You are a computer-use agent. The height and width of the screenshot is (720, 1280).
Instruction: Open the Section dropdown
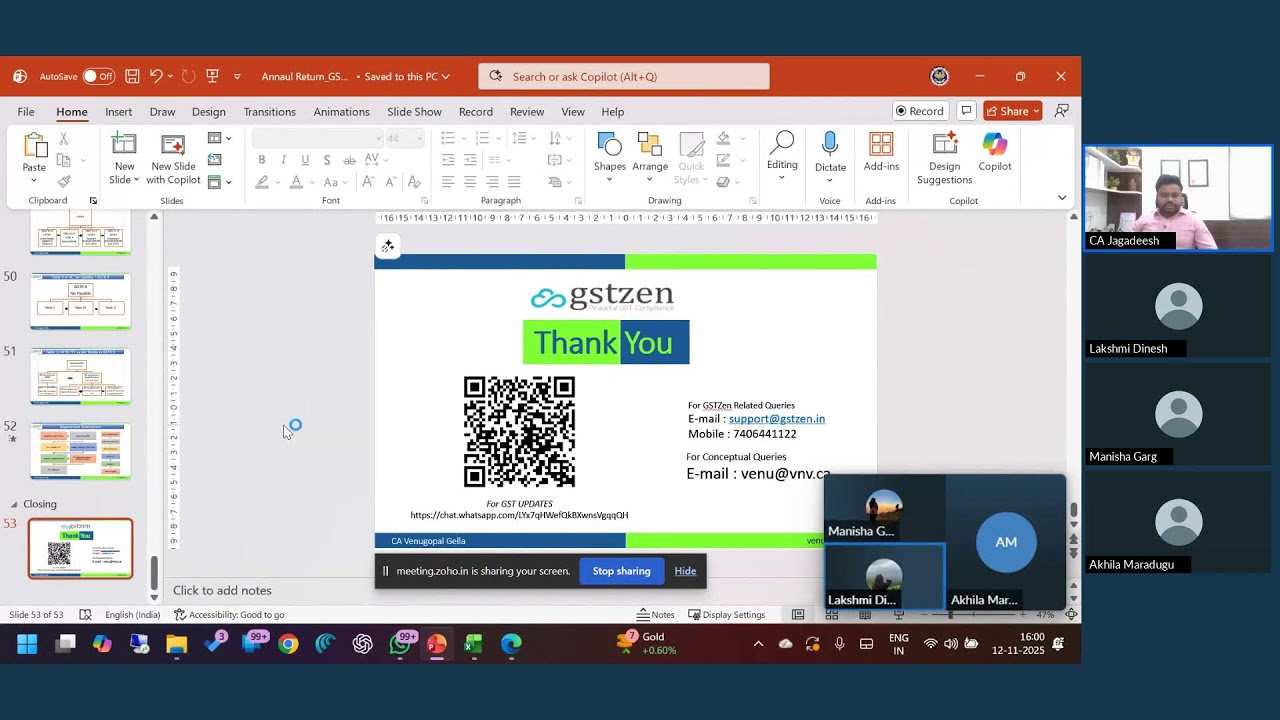click(x=219, y=182)
